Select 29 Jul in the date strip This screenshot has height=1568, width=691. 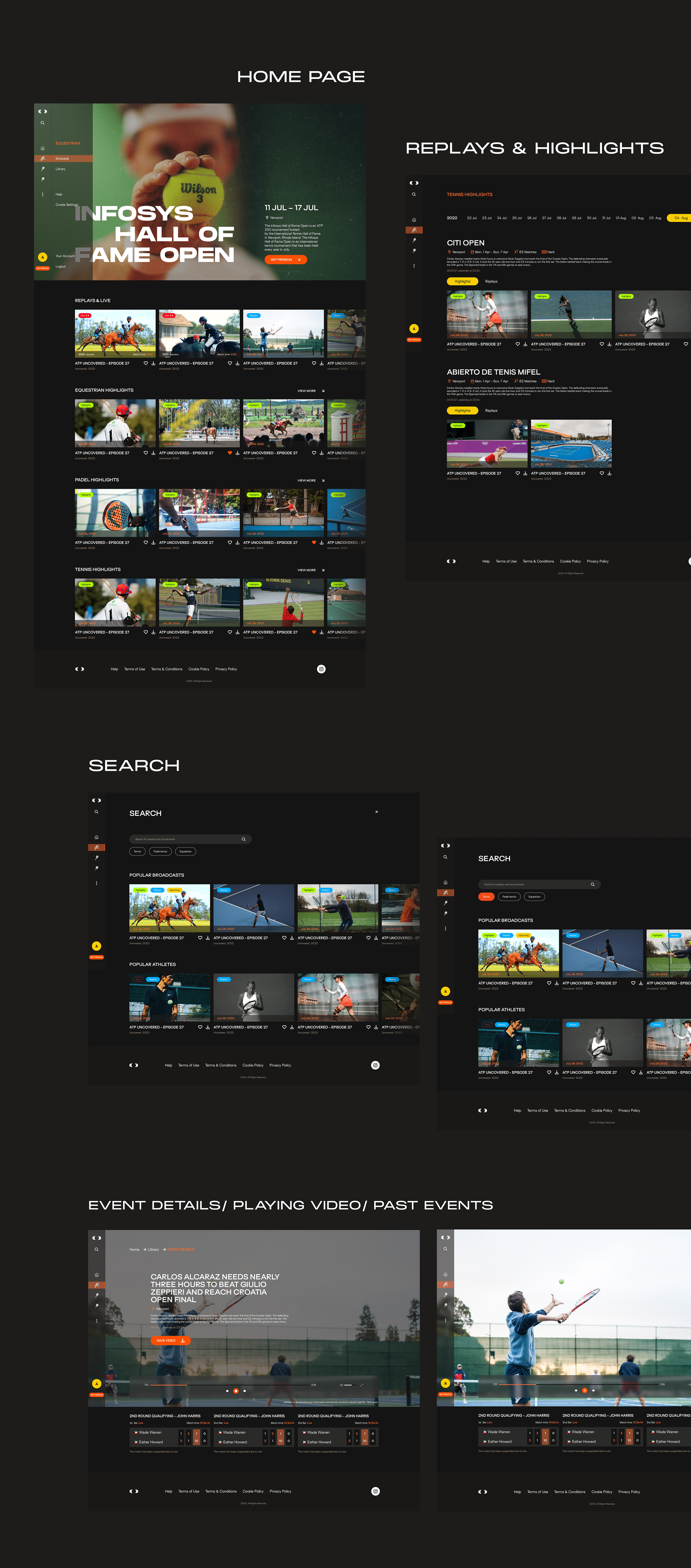(576, 218)
